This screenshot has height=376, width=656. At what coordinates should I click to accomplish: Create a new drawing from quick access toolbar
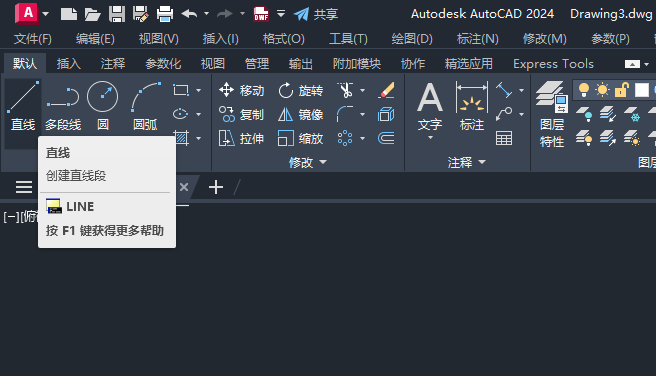(x=69, y=14)
